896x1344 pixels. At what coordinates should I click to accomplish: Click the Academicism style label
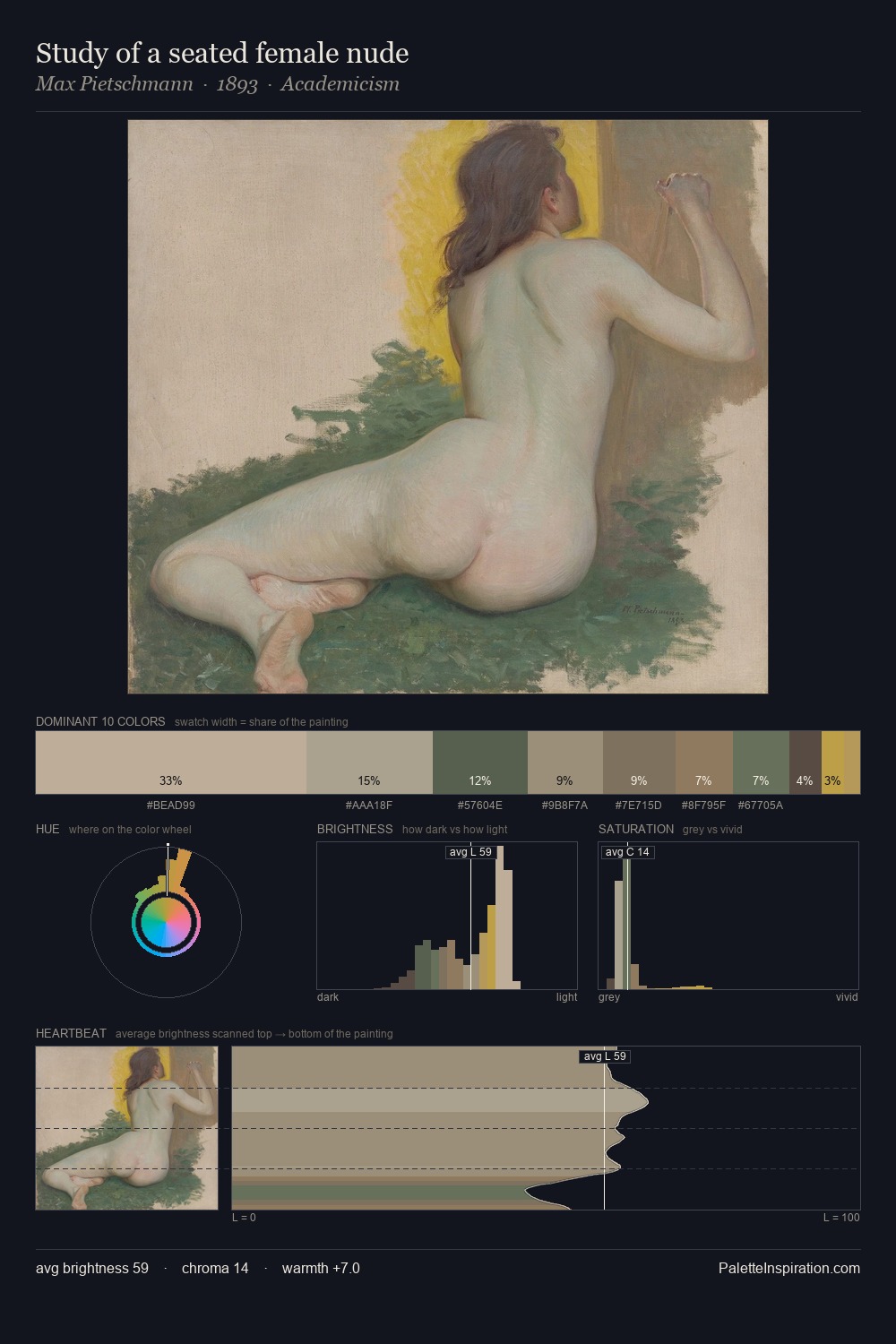pos(340,84)
